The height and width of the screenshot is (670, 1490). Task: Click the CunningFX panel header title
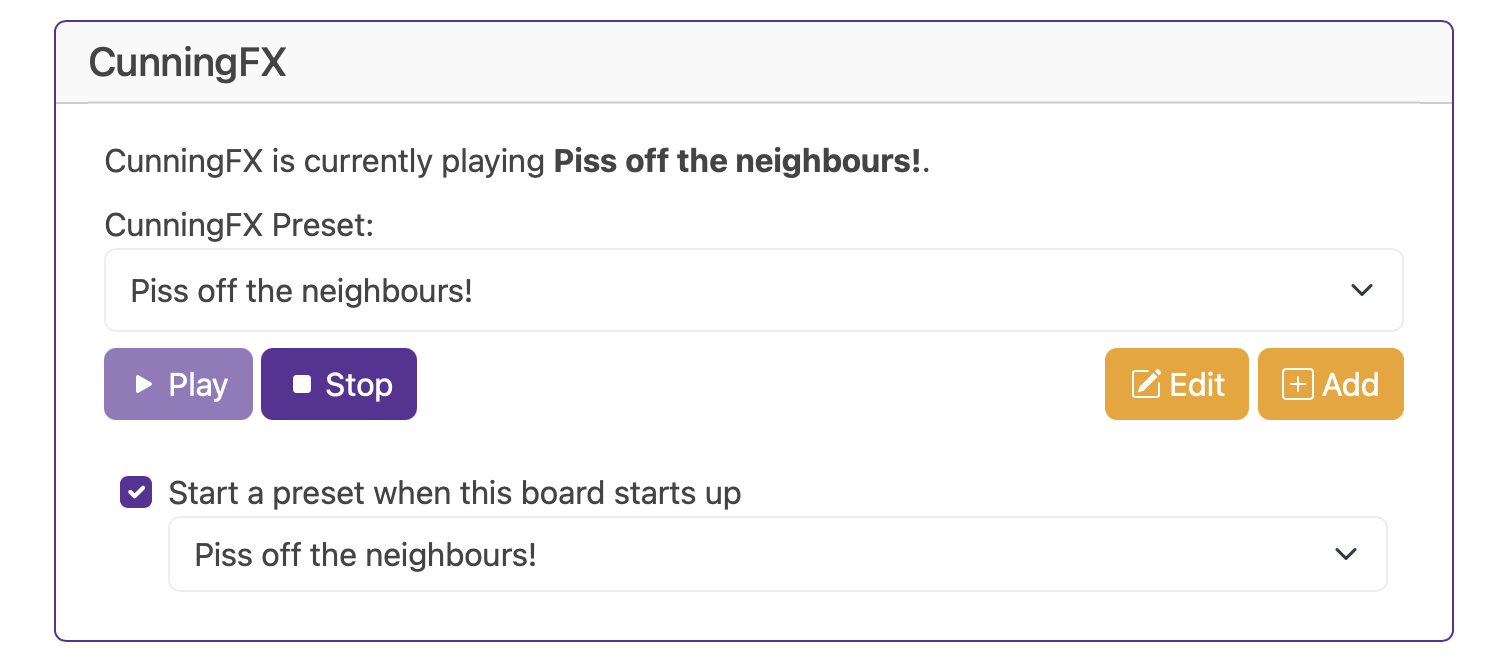pyautogui.click(x=187, y=62)
